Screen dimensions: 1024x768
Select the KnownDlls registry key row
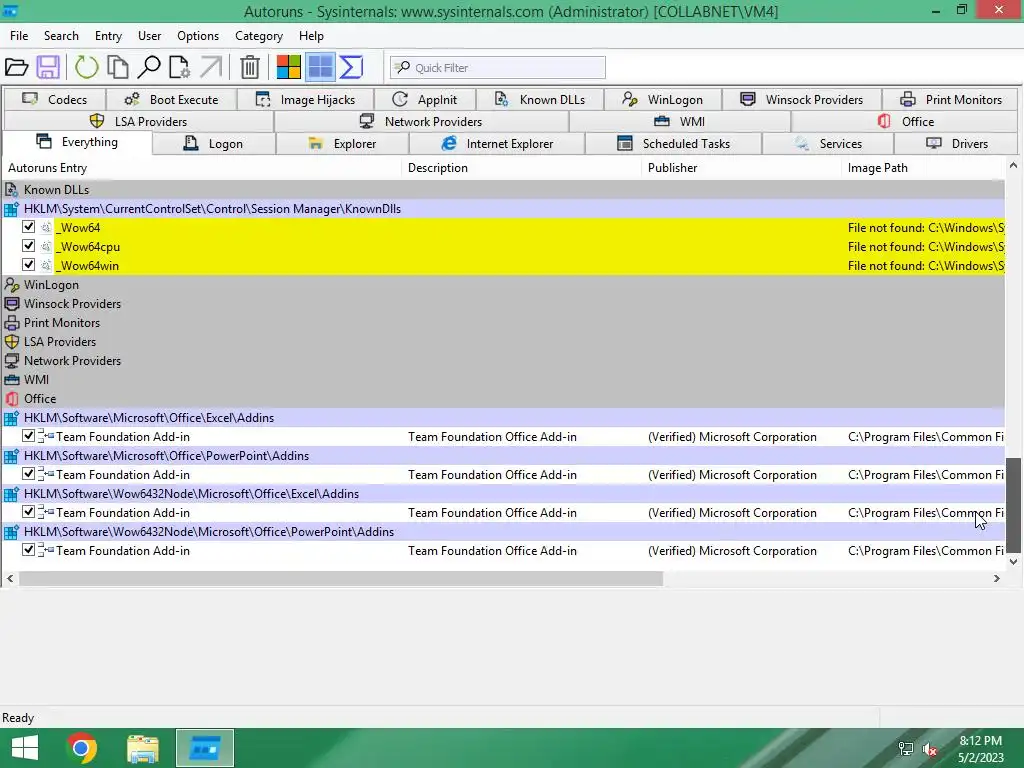coord(503,209)
